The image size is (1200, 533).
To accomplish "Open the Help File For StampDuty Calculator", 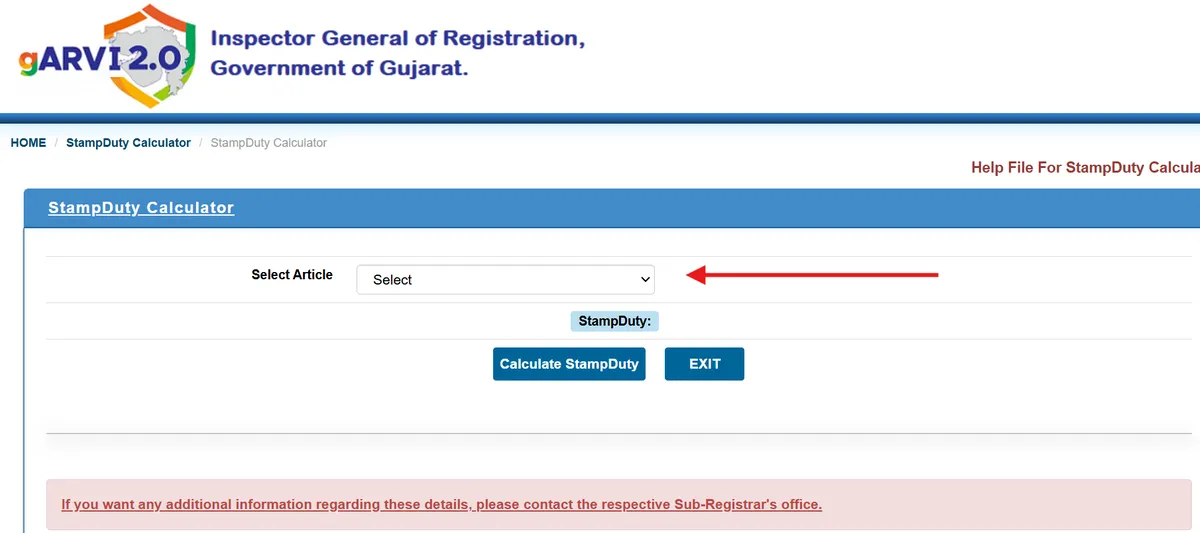I will (x=1084, y=168).
